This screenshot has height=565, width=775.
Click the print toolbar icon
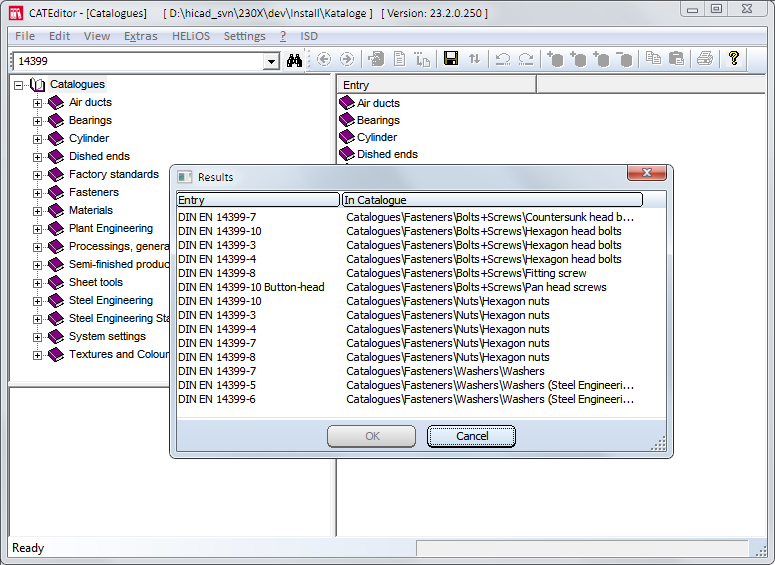pyautogui.click(x=704, y=59)
